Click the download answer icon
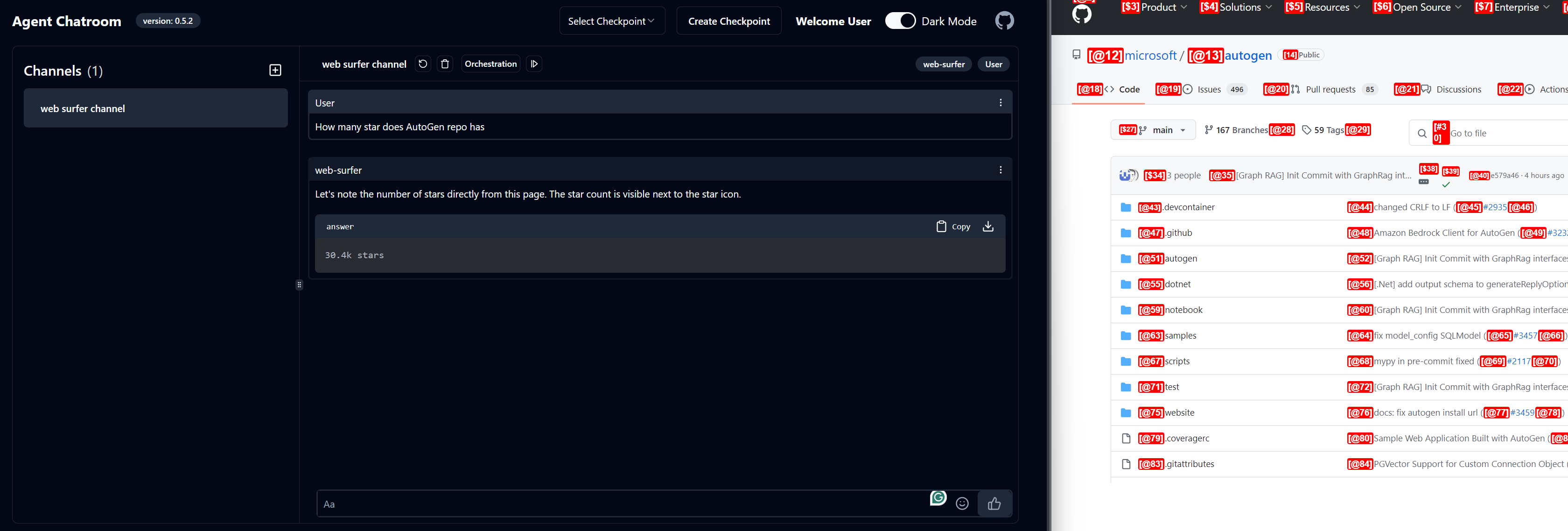1568x531 pixels. tap(988, 227)
